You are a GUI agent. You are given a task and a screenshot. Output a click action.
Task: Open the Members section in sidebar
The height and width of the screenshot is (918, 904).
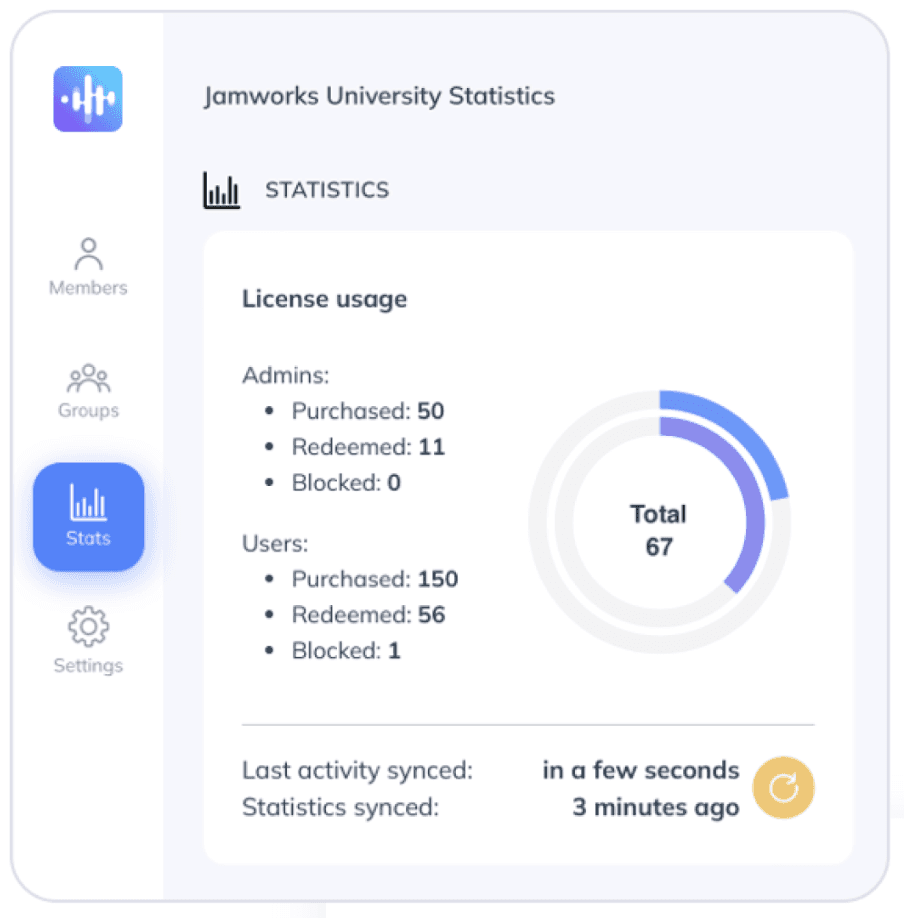coord(88,267)
